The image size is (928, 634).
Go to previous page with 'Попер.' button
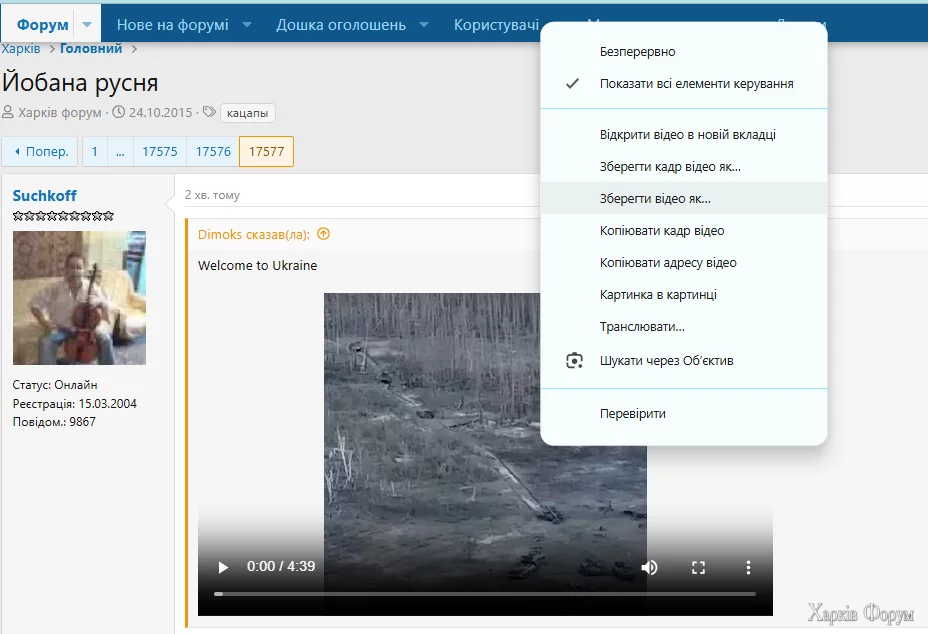click(x=40, y=152)
